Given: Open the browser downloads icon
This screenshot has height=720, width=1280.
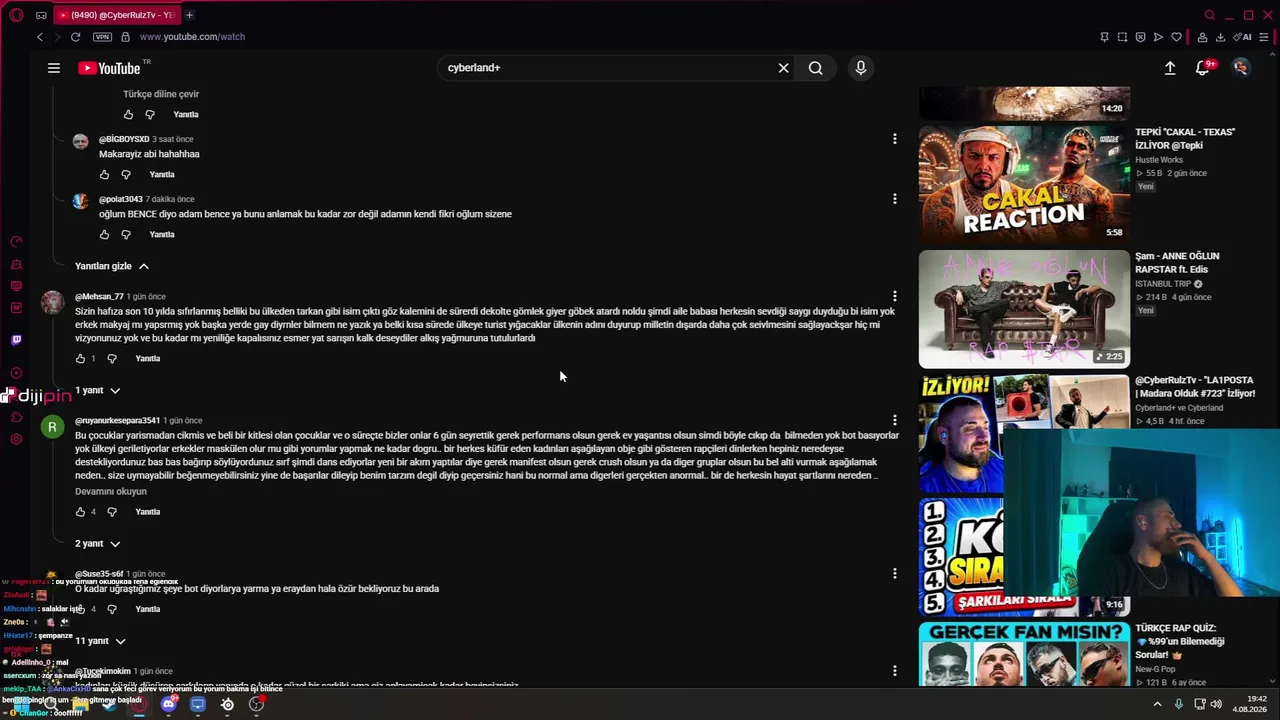Looking at the screenshot, I should pyautogui.click(x=1220, y=37).
